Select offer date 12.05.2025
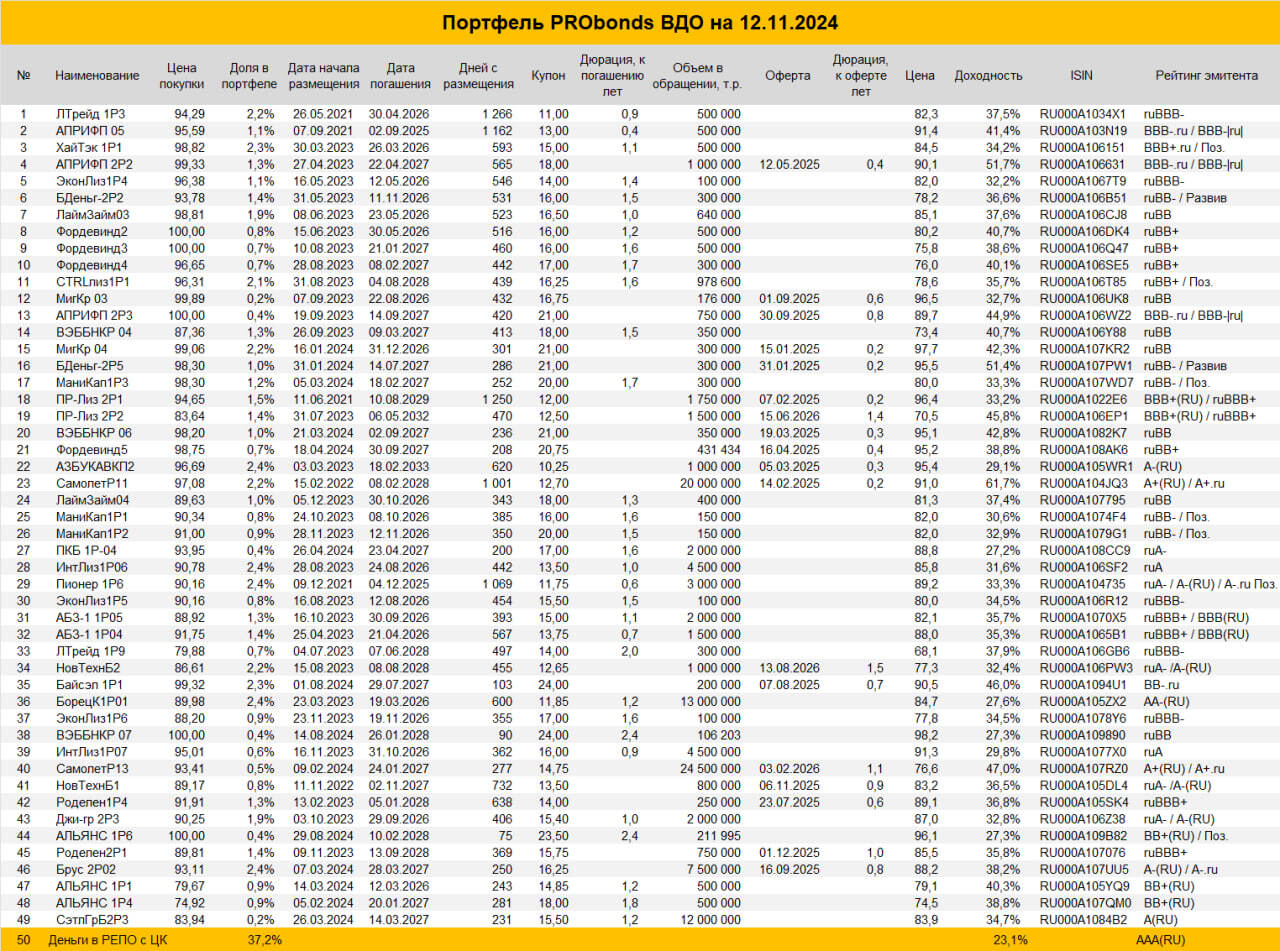Image resolution: width=1280 pixels, height=951 pixels. coord(790,164)
